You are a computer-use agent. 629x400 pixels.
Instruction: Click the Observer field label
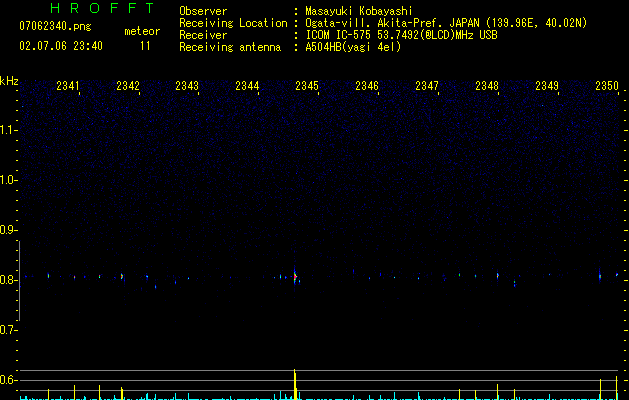point(203,11)
